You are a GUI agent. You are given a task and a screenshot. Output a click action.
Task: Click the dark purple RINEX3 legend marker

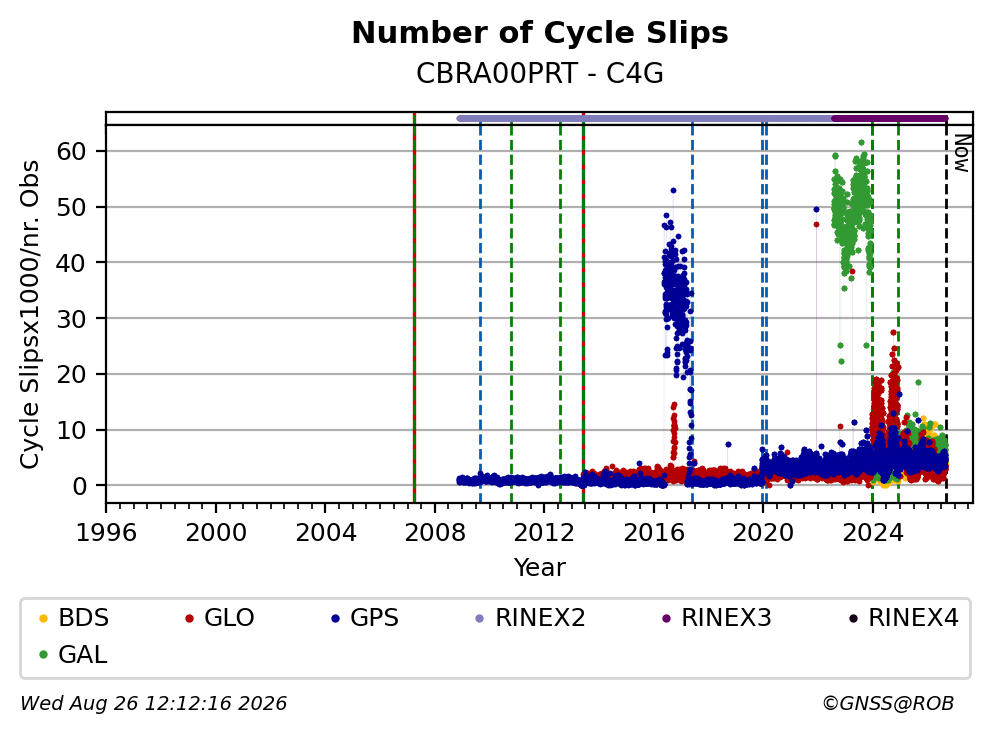click(666, 618)
